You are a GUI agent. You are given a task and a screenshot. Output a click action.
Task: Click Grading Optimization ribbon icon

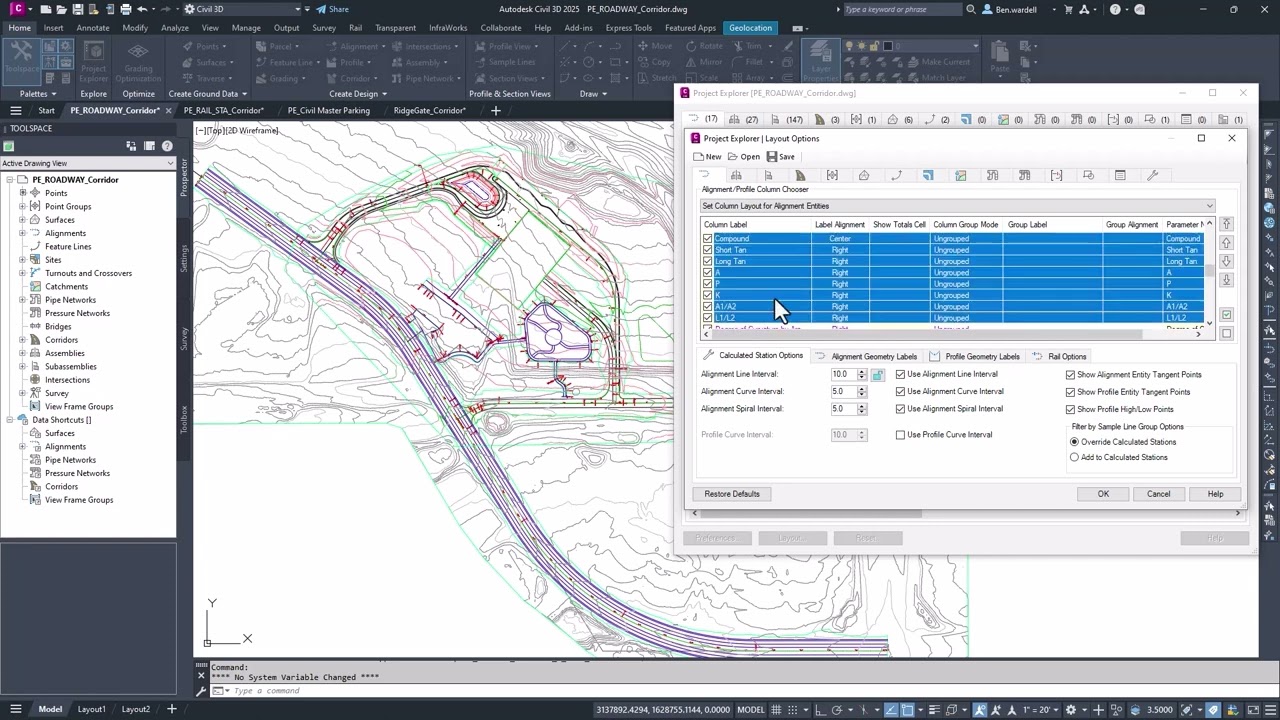pyautogui.click(x=138, y=62)
